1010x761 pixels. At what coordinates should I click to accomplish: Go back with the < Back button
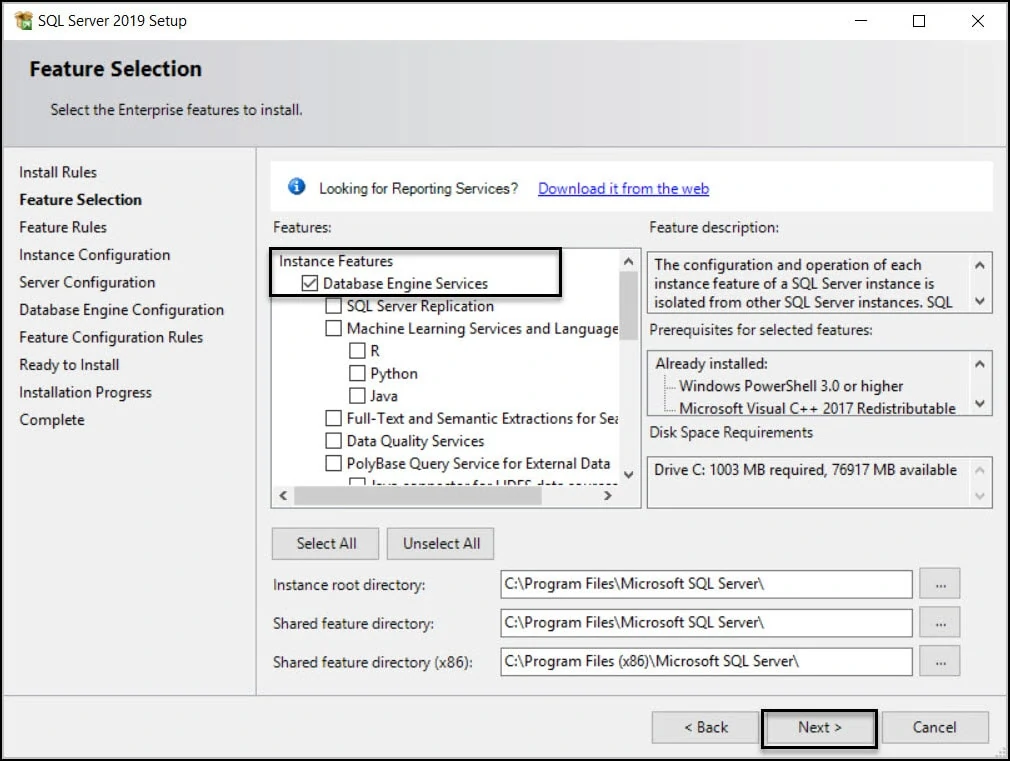(705, 727)
